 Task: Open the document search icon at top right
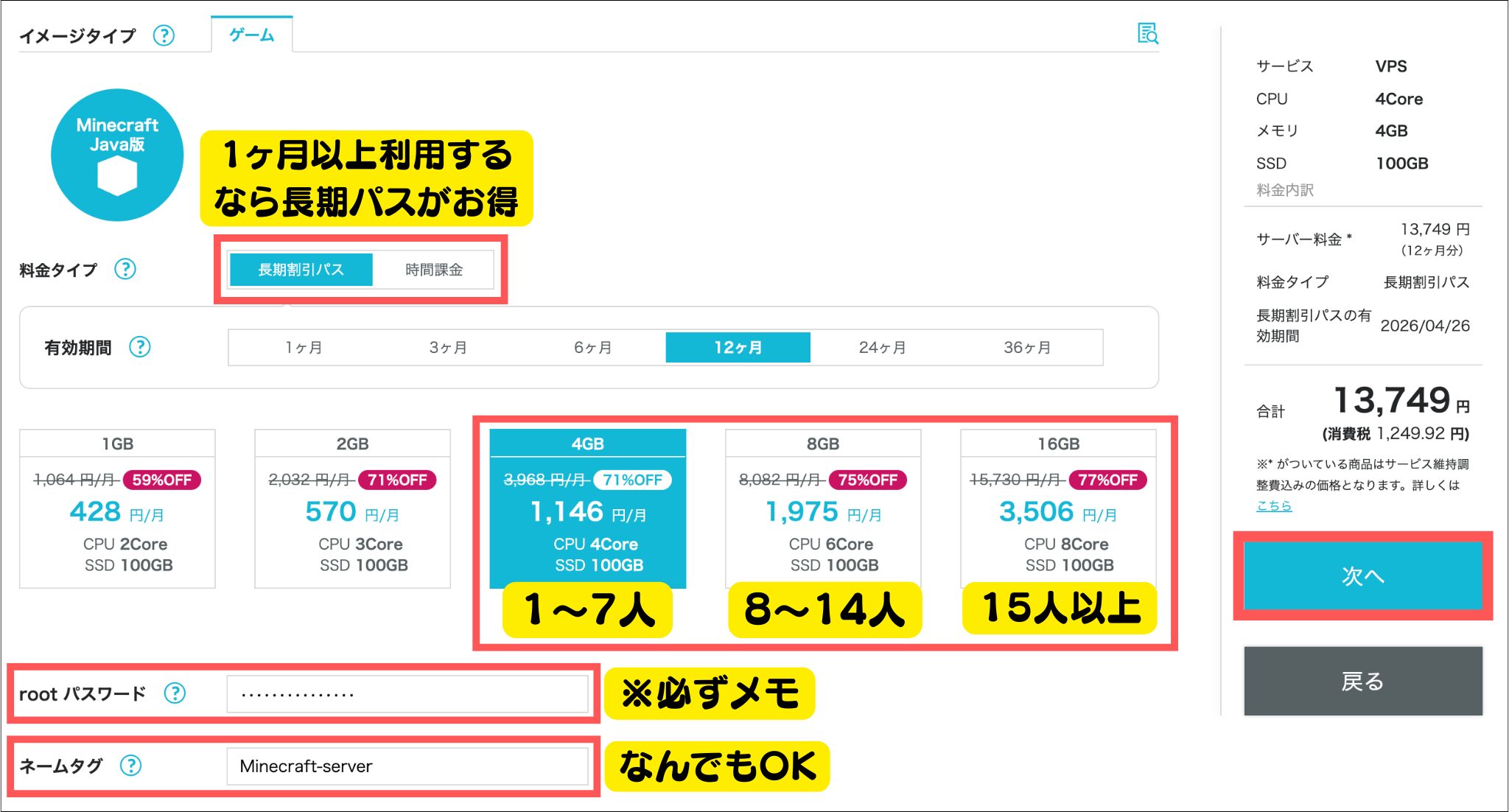pyautogui.click(x=1147, y=33)
